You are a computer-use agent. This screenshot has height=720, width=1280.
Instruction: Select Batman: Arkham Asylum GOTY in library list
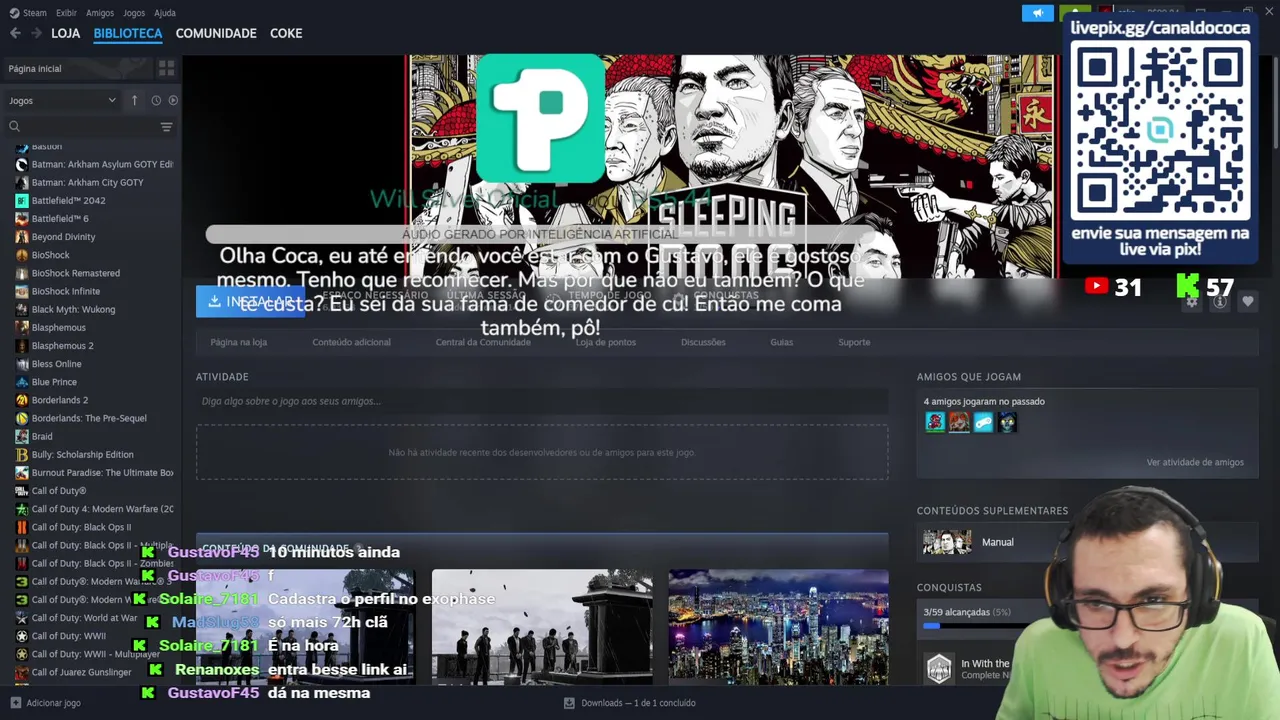93,164
